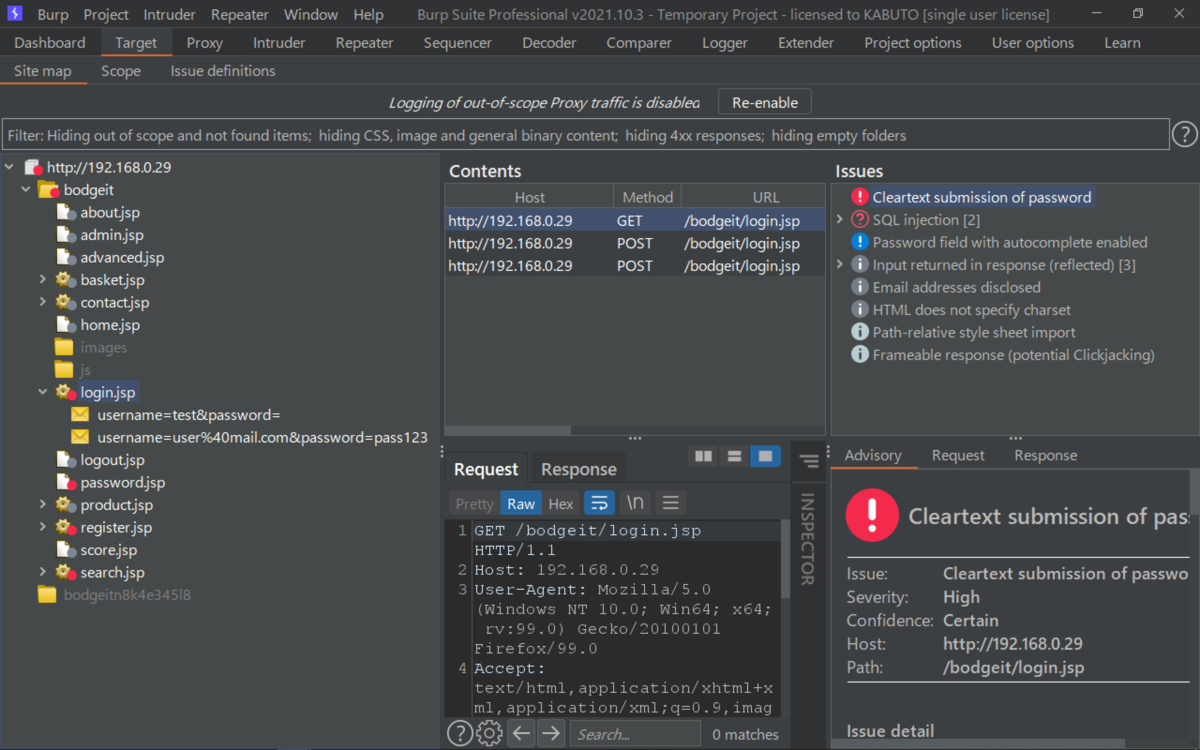
Task: Expand Input returned in response issue group
Action: pos(840,265)
